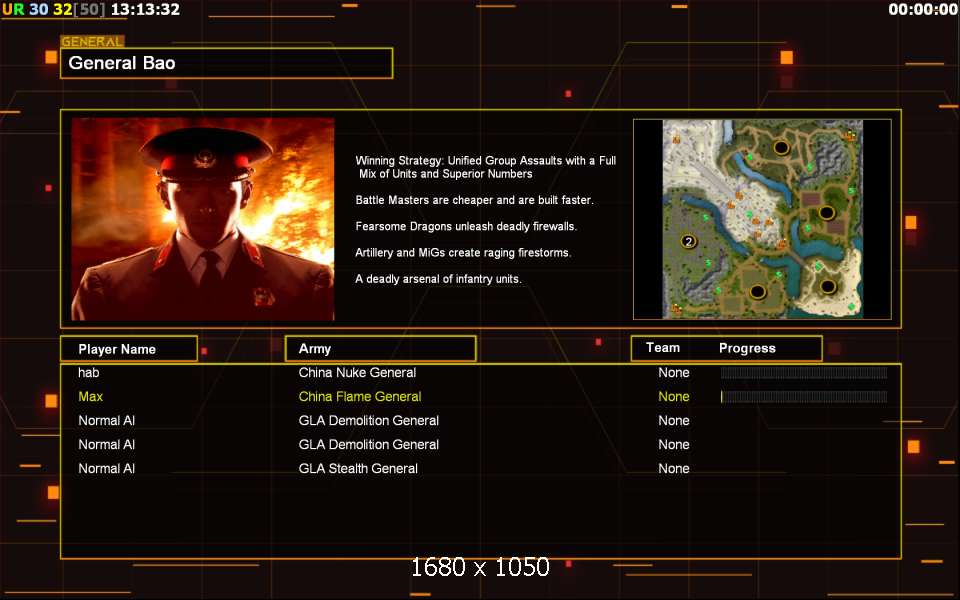Click Team None in Max's row
The width and height of the screenshot is (960, 600).
tap(673, 396)
